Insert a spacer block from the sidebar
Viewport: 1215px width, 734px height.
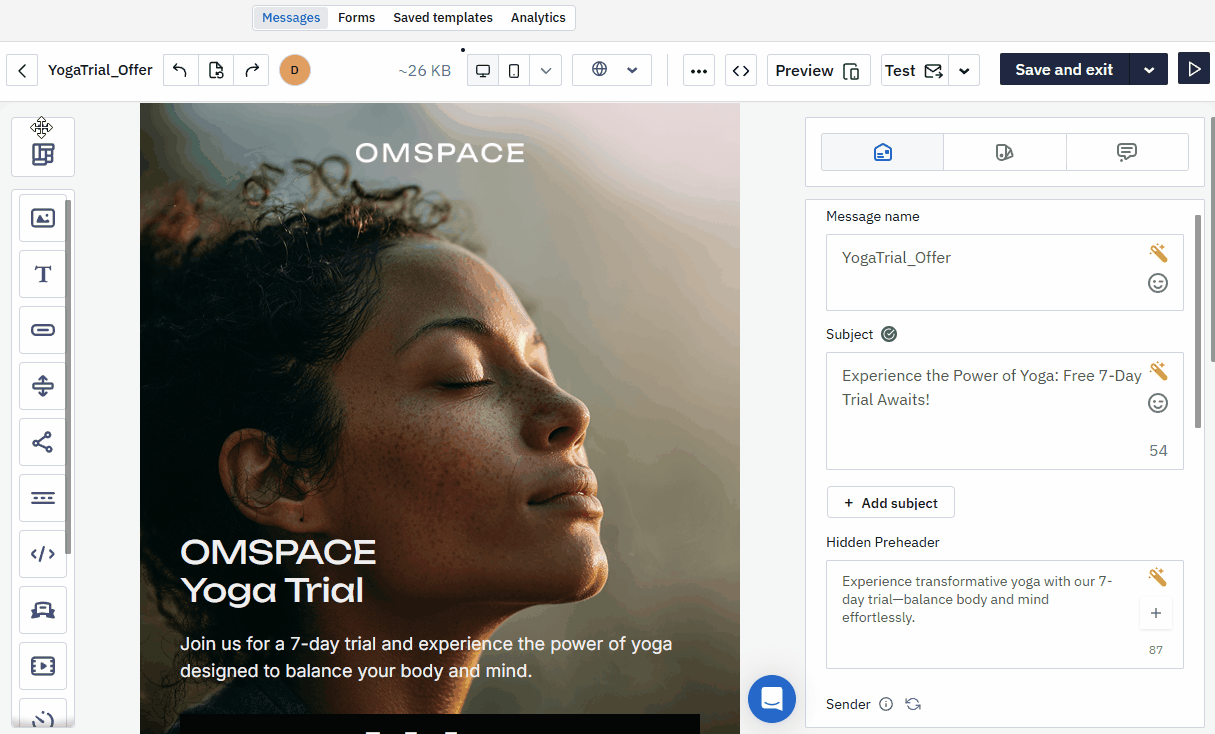[x=43, y=386]
